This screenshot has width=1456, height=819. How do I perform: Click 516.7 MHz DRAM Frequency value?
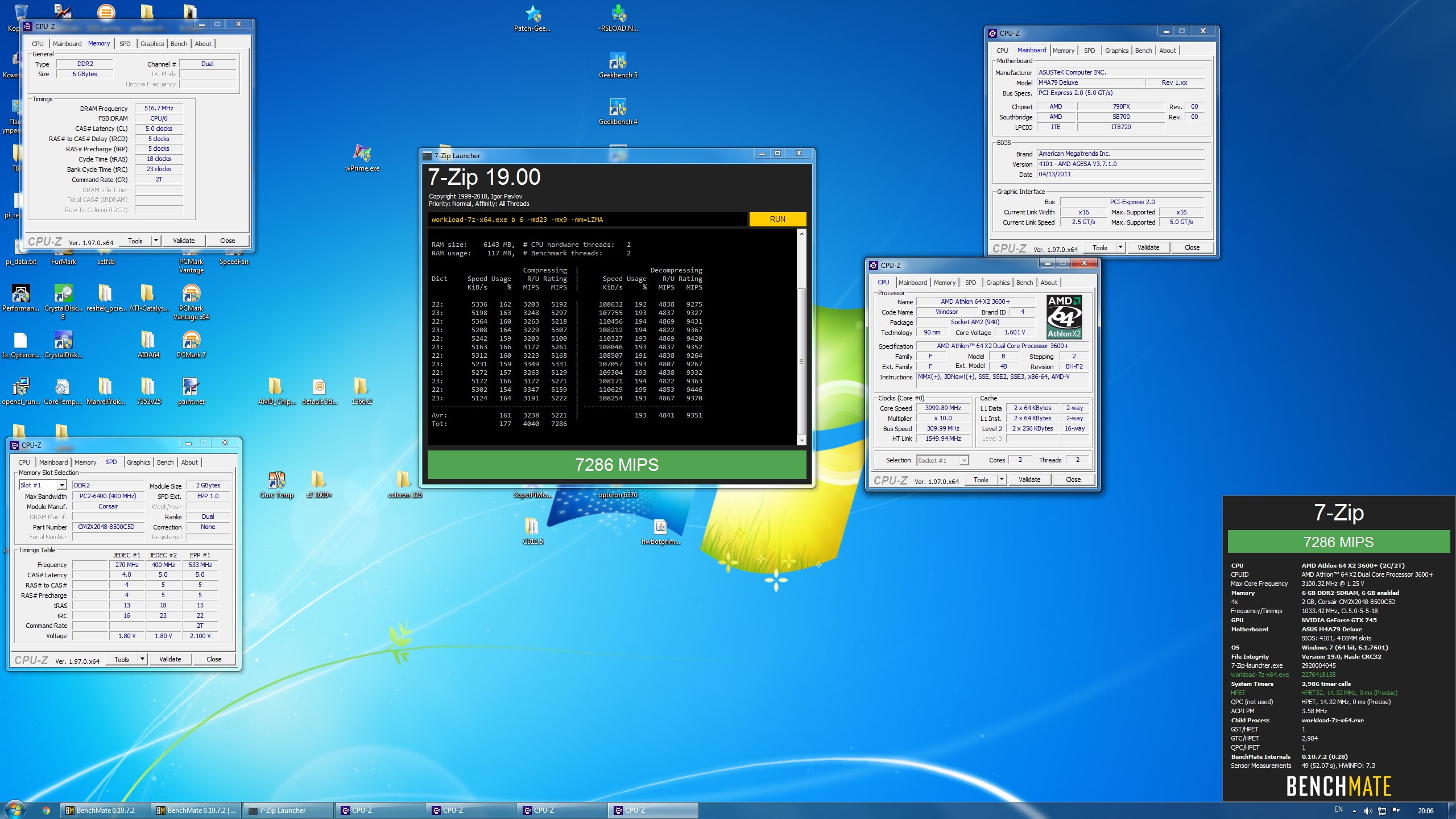pos(159,108)
